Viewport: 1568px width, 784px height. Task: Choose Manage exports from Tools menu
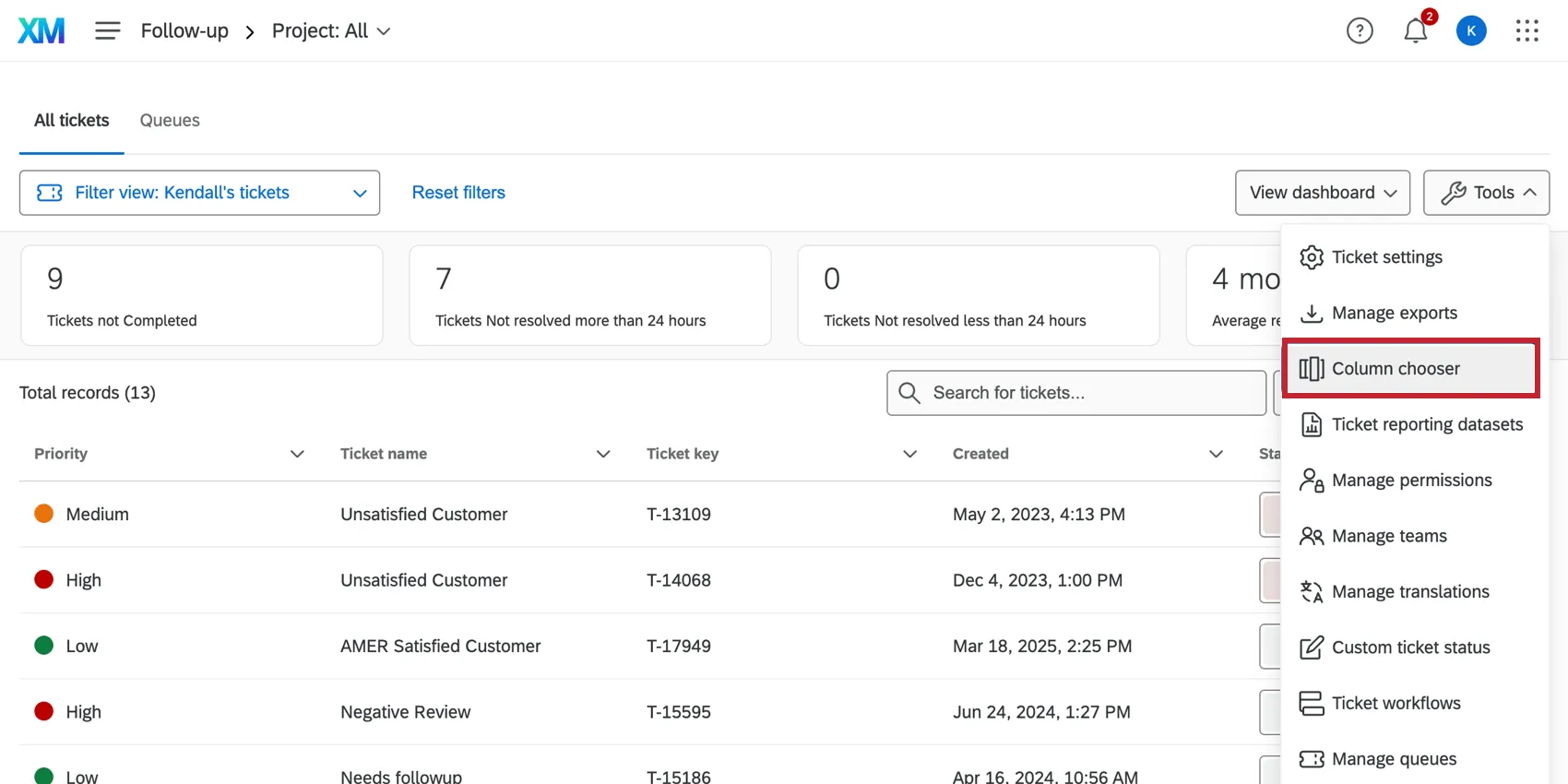(x=1394, y=314)
